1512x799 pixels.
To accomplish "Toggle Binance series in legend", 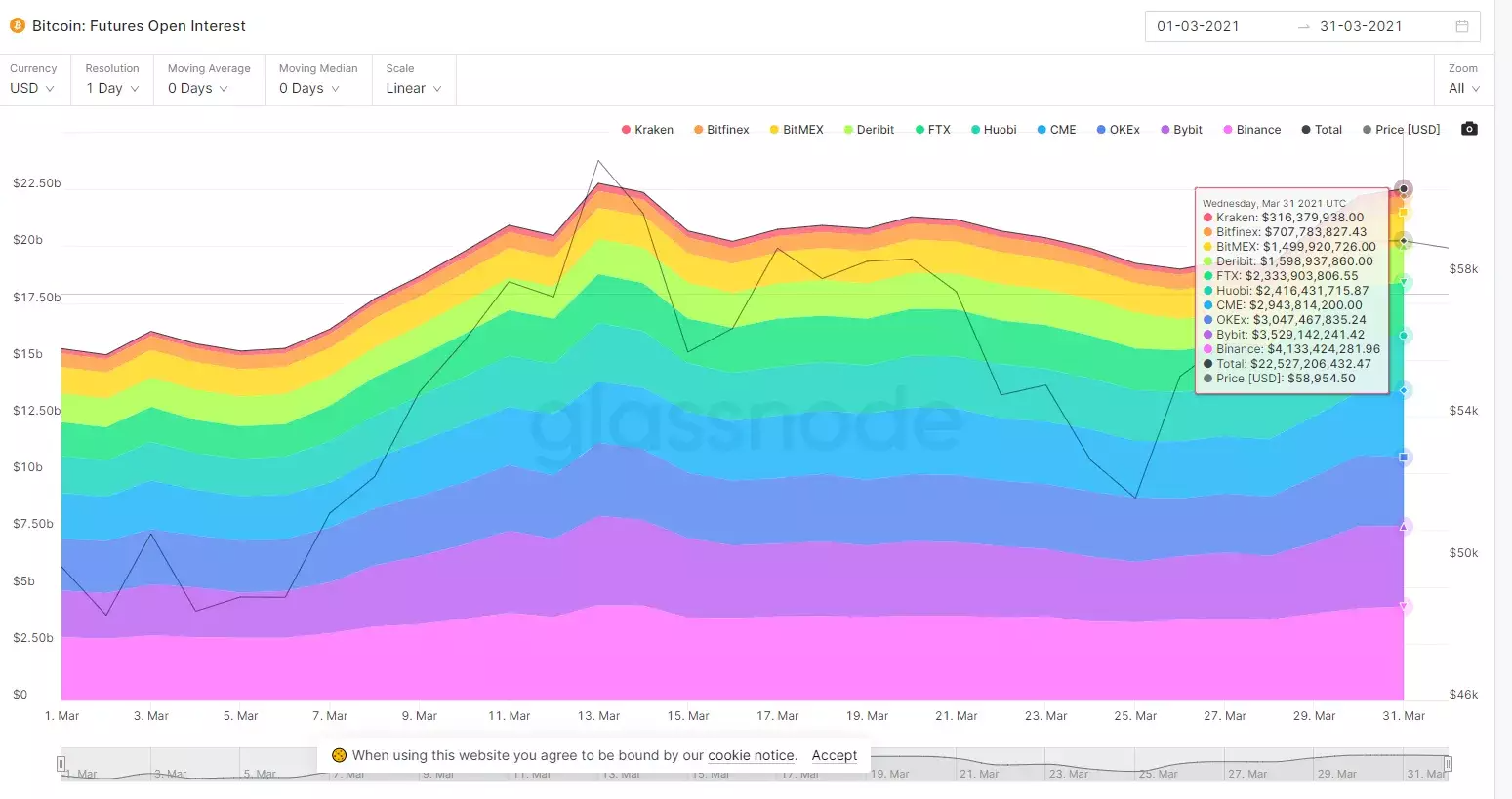I will click(x=1251, y=130).
